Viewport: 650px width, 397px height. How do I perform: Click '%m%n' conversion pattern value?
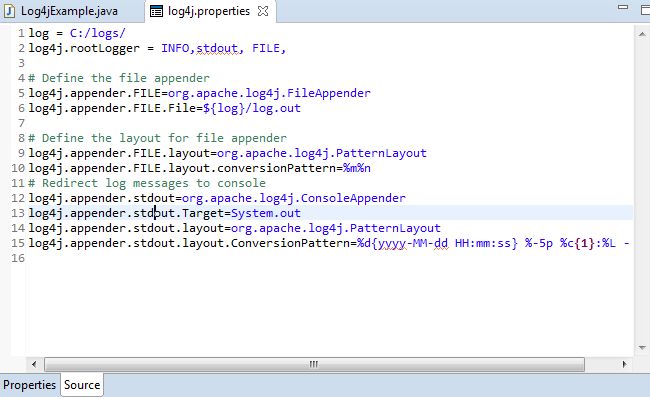click(357, 168)
